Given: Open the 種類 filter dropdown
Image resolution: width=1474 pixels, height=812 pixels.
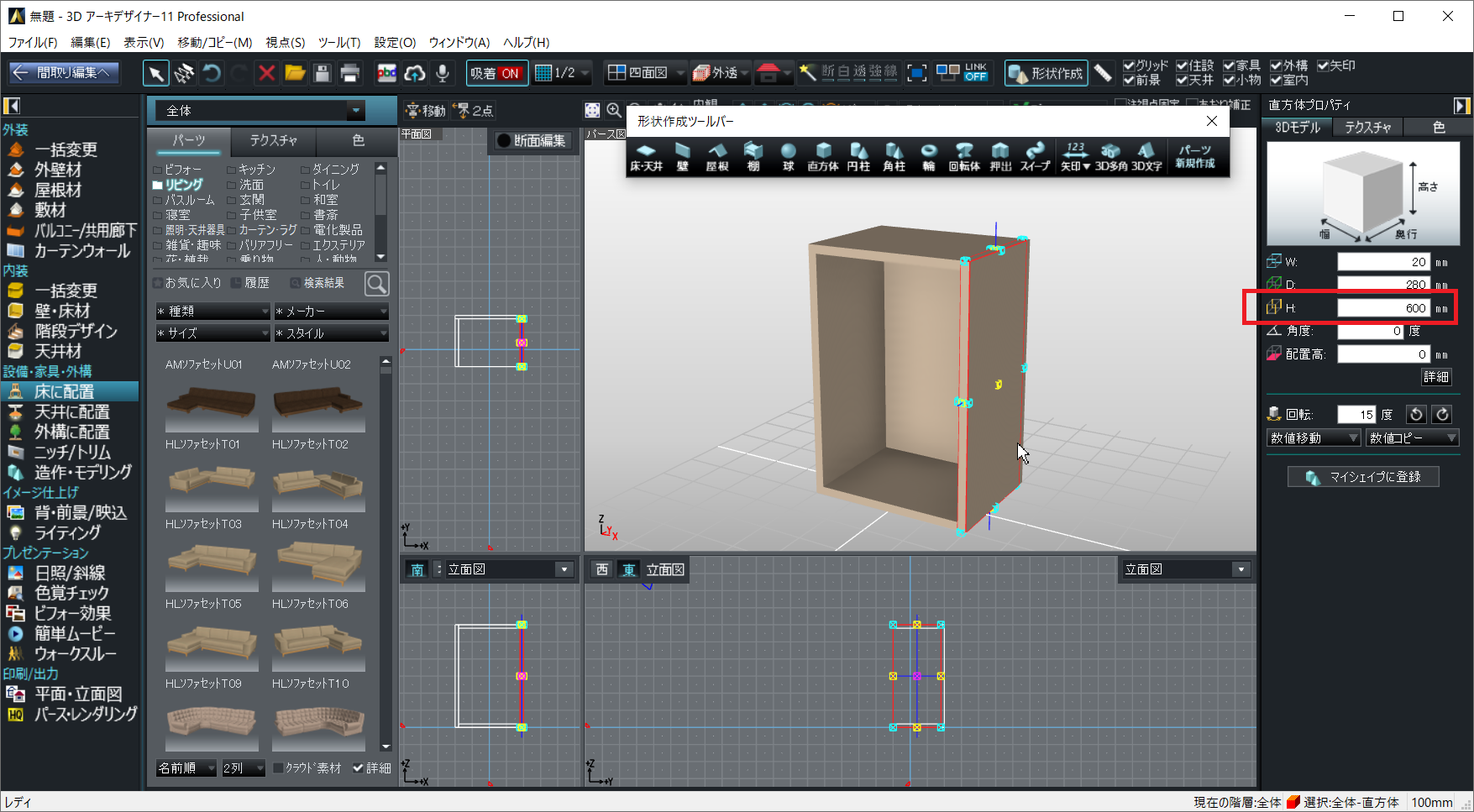Looking at the screenshot, I should [x=212, y=311].
